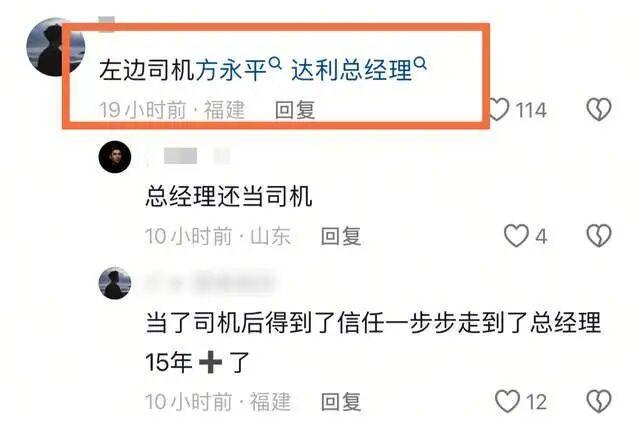Like the top comment with 114 likes
The height and width of the screenshot is (422, 640).
[x=499, y=109]
